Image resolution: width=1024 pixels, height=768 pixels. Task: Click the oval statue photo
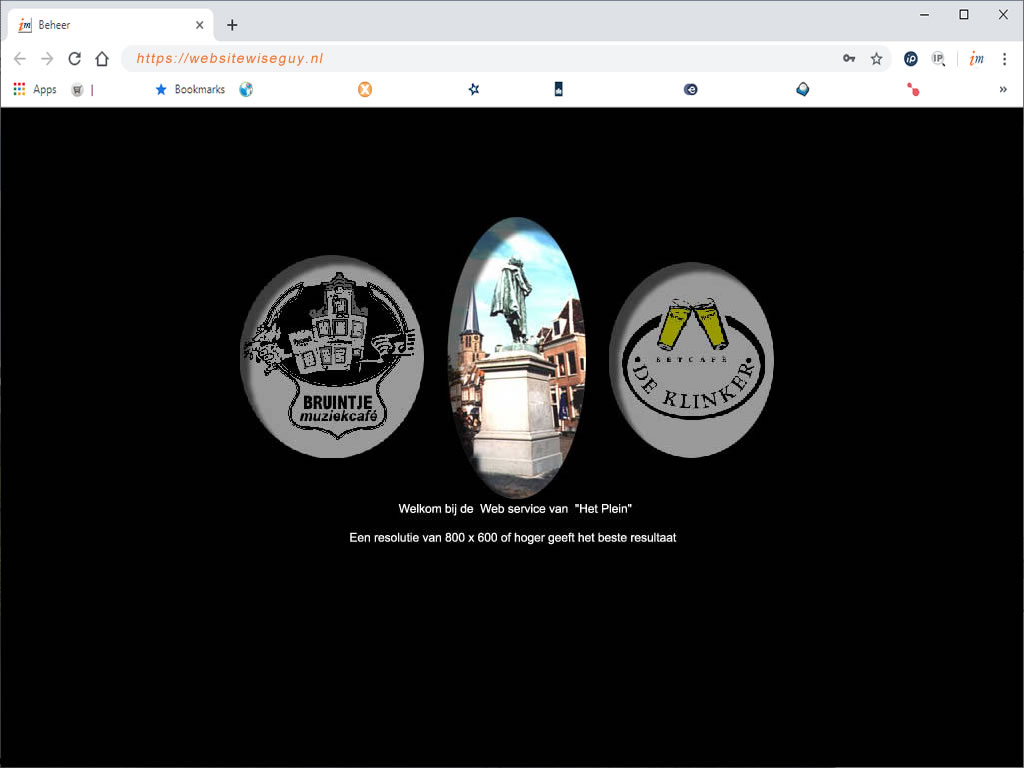[516, 357]
